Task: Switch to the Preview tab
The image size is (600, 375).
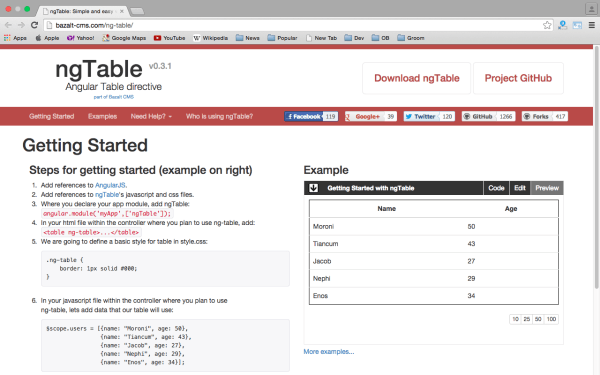Action: click(x=547, y=188)
